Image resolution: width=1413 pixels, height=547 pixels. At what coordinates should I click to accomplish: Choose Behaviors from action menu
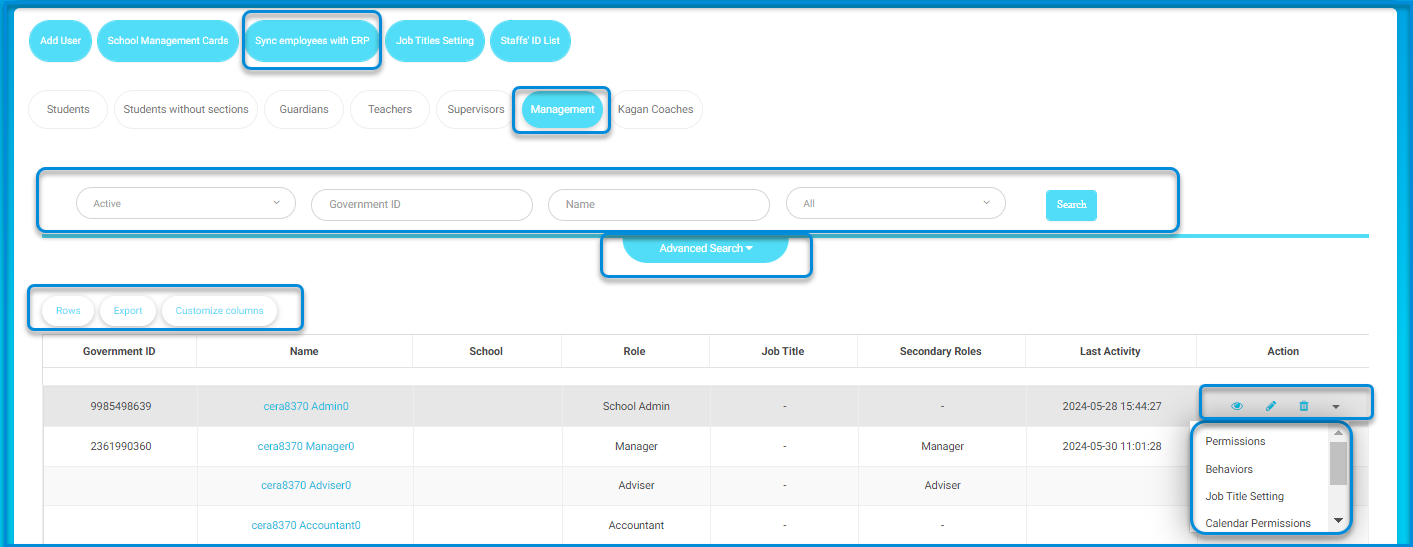click(1229, 469)
